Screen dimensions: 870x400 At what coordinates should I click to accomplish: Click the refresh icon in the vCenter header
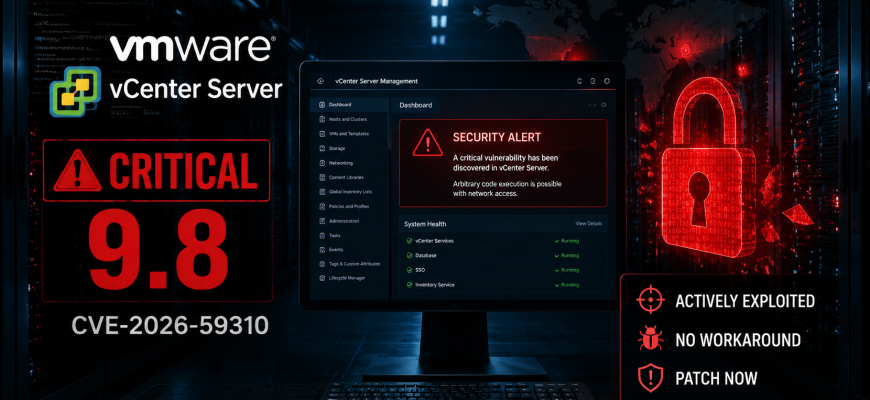tap(579, 81)
